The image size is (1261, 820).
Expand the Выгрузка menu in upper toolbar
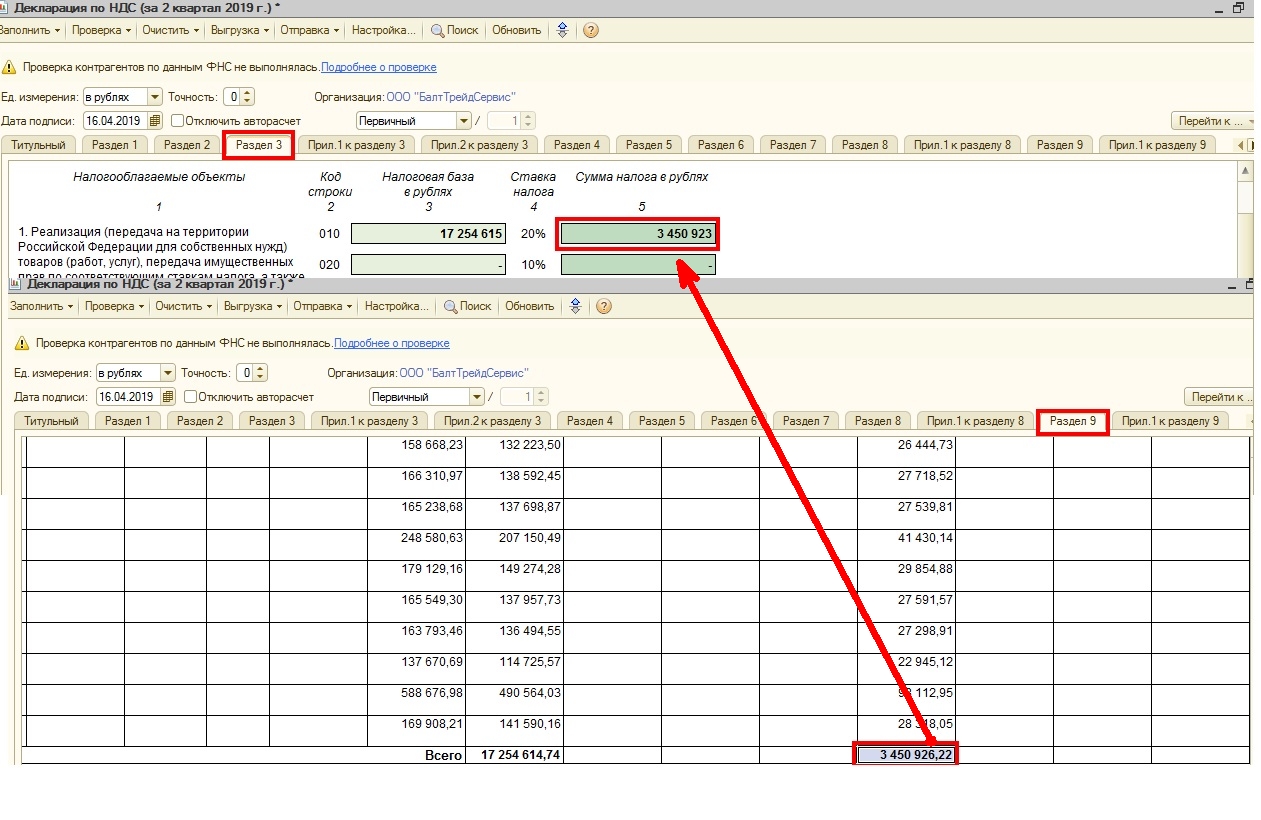pyautogui.click(x=240, y=30)
